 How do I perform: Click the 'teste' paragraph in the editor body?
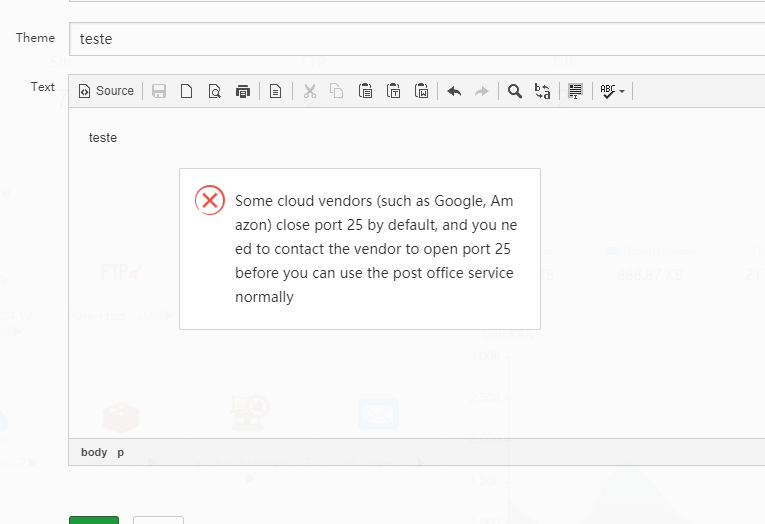[103, 138]
